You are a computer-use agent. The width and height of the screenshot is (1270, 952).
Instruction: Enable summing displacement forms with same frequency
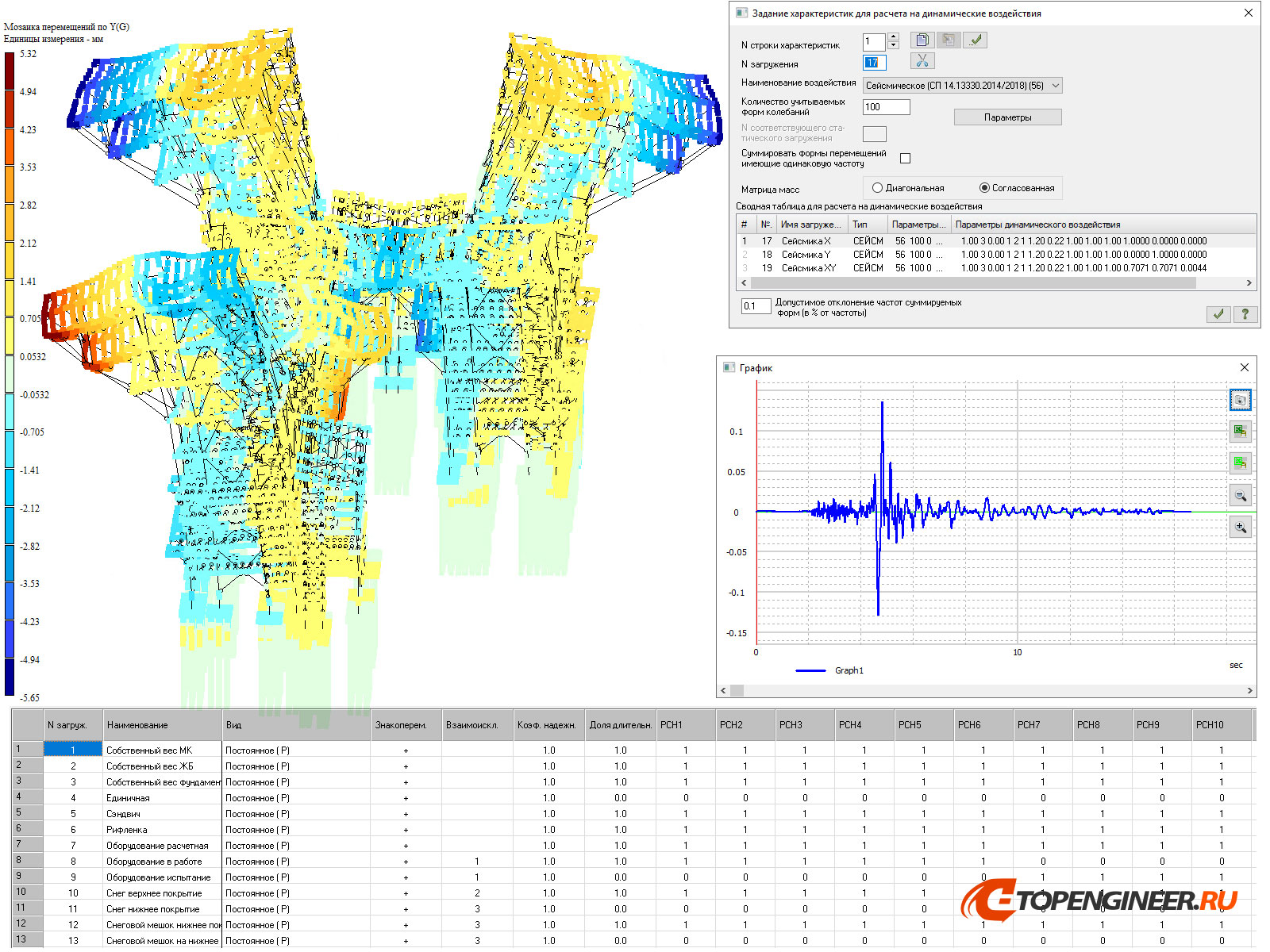click(x=905, y=159)
